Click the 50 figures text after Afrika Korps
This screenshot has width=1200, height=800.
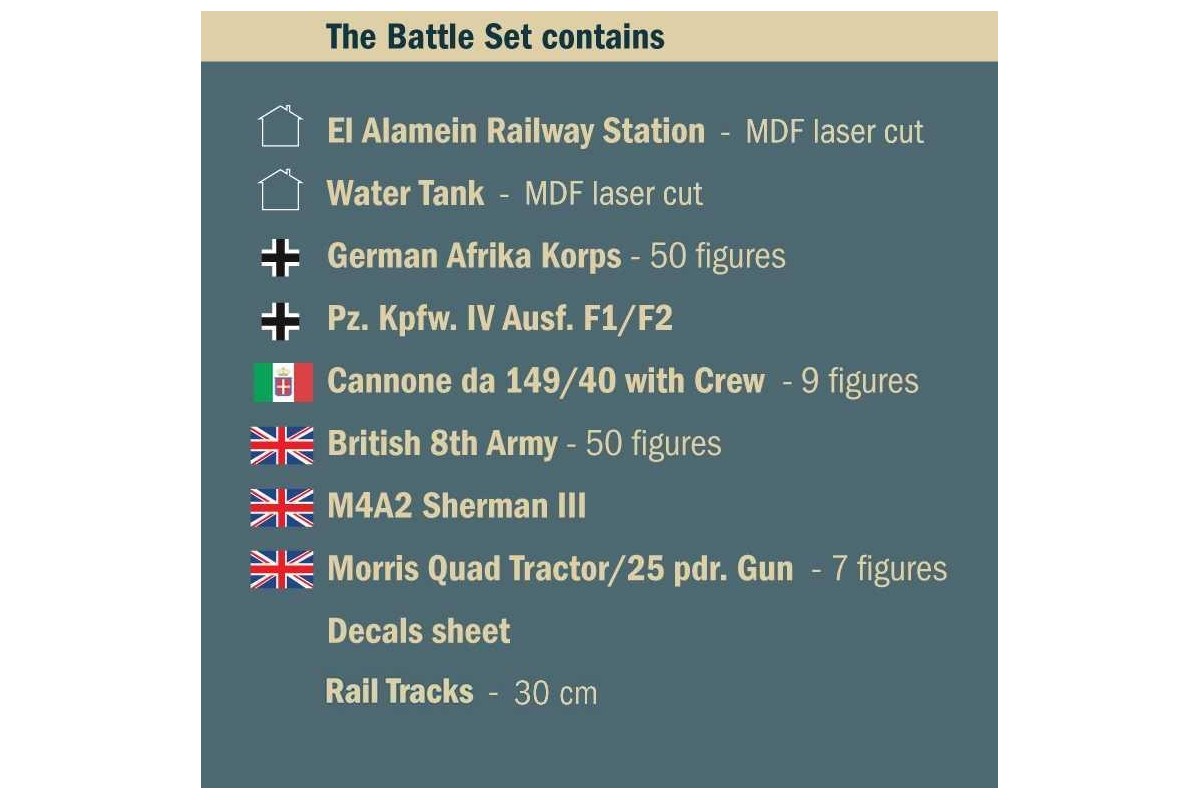(x=718, y=257)
